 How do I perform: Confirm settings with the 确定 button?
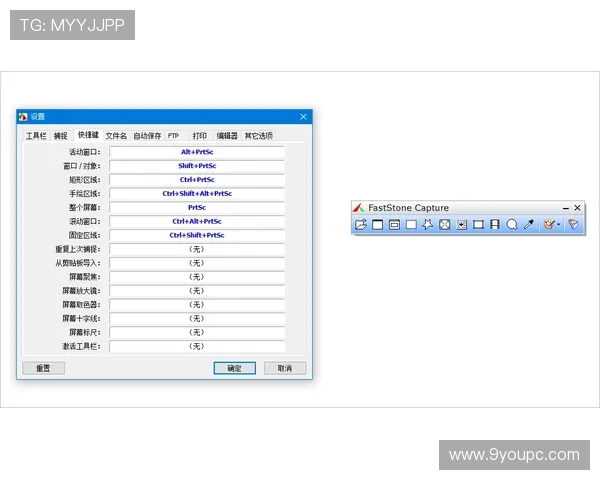click(235, 368)
